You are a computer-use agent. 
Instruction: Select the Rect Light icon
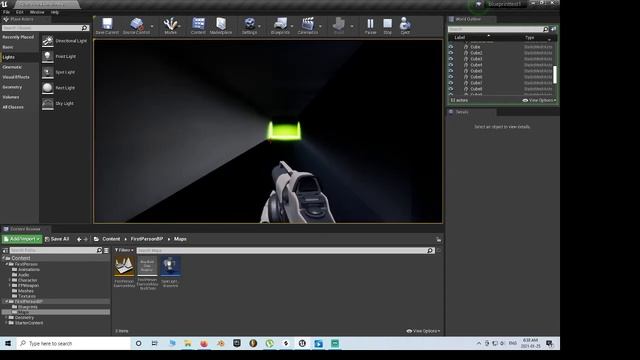[47, 88]
